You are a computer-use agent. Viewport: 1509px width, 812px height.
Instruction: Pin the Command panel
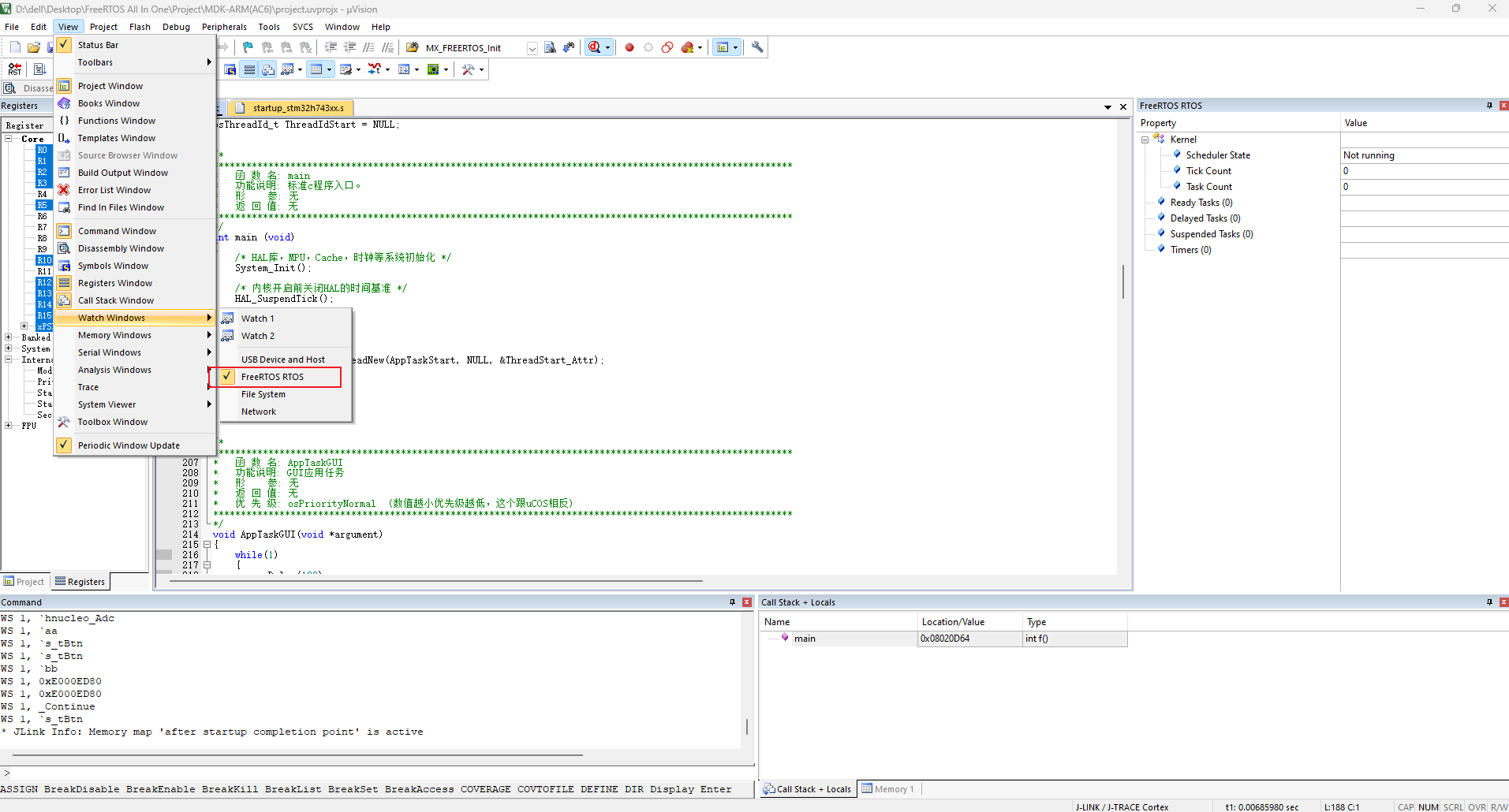tap(732, 602)
